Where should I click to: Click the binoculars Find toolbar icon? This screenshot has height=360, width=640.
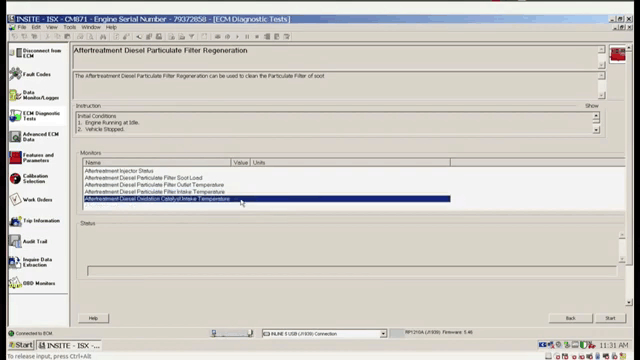(x=103, y=37)
